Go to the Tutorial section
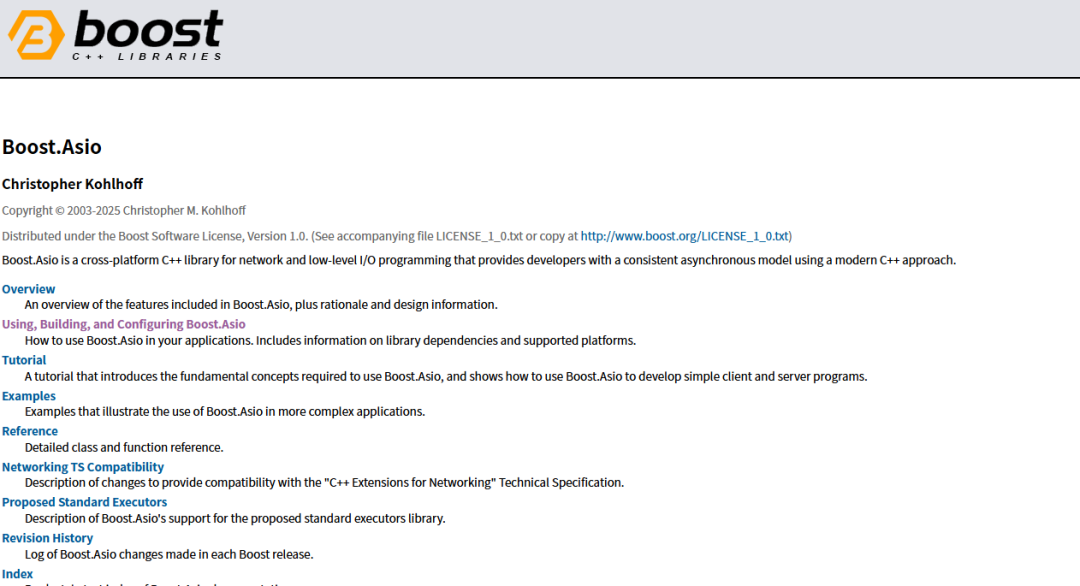Screen dimensions: 1080x586 point(24,360)
